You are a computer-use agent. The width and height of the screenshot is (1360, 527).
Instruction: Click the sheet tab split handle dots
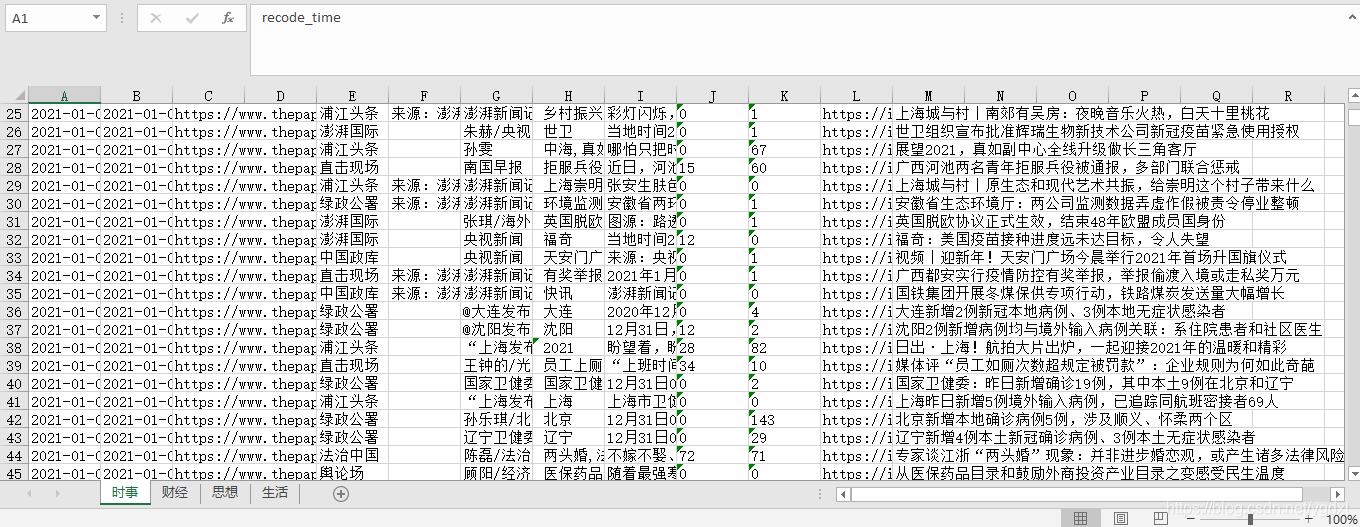(820, 494)
